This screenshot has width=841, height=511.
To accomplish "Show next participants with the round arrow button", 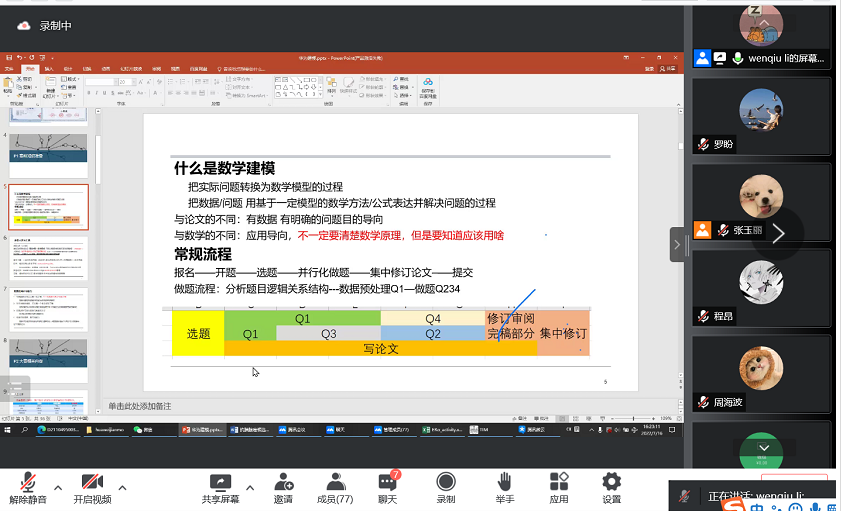I will (x=777, y=233).
